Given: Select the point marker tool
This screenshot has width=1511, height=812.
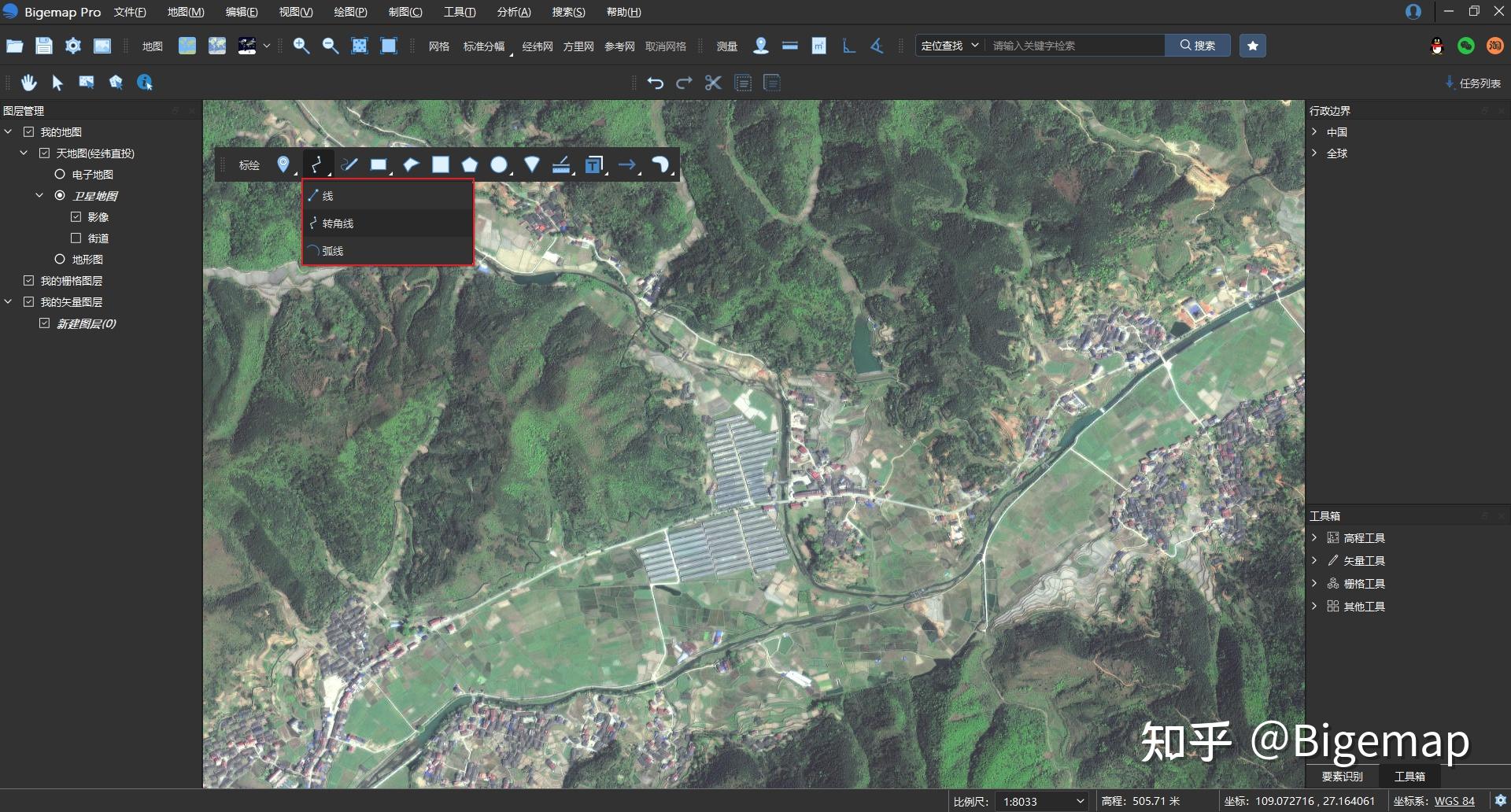Looking at the screenshot, I should [283, 164].
